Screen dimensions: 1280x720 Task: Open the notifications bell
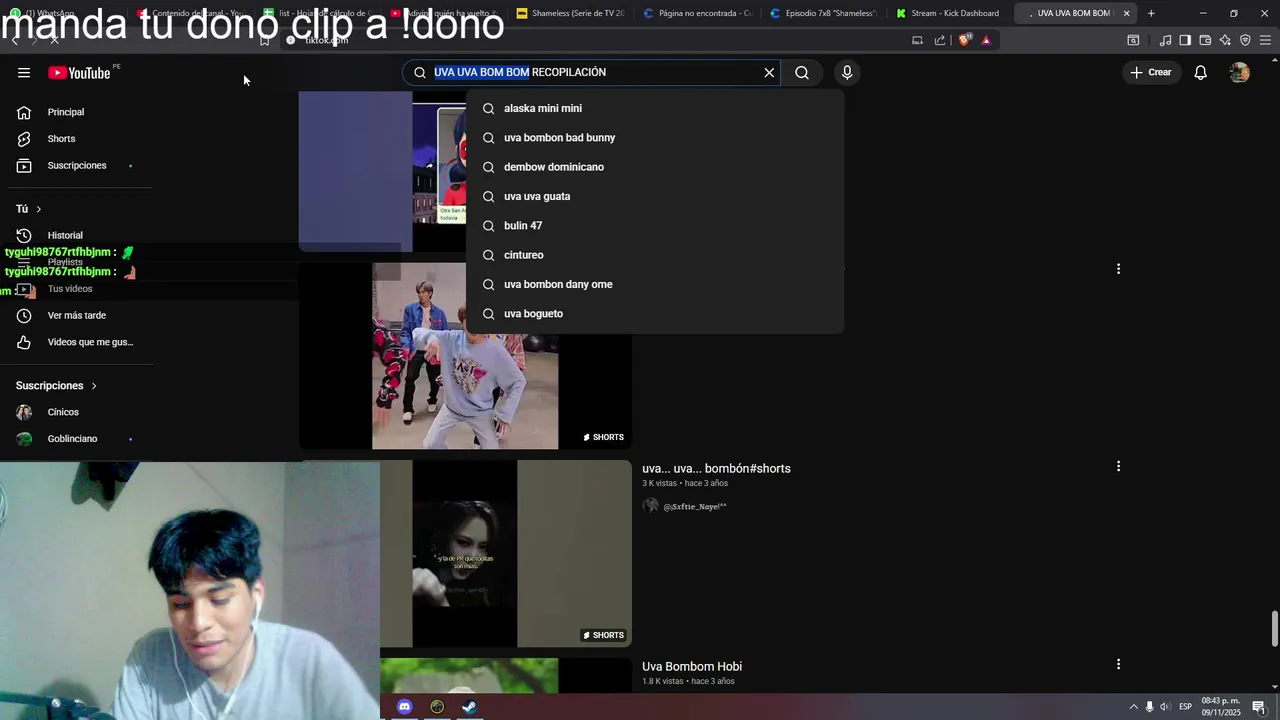tap(1201, 72)
